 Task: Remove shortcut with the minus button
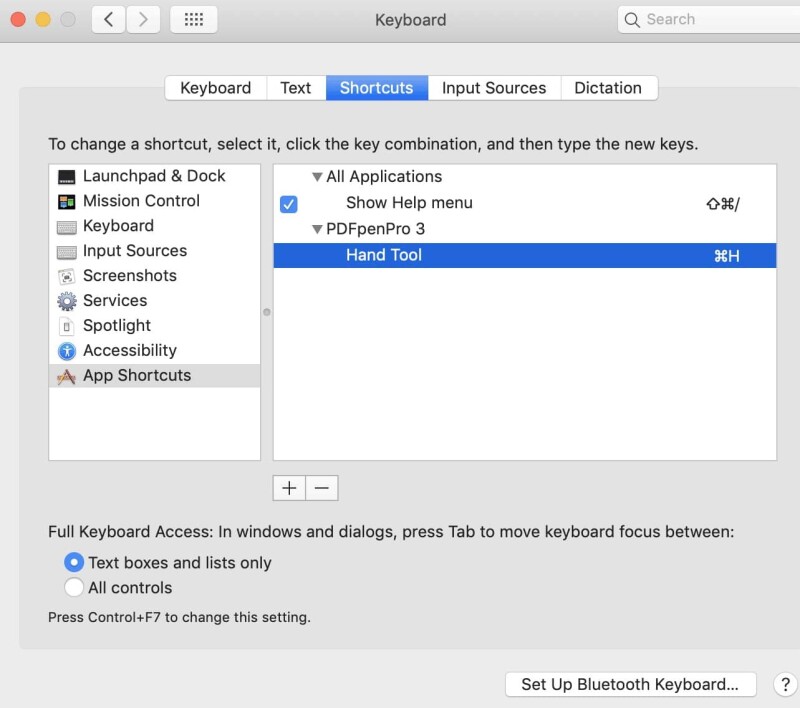(x=321, y=487)
